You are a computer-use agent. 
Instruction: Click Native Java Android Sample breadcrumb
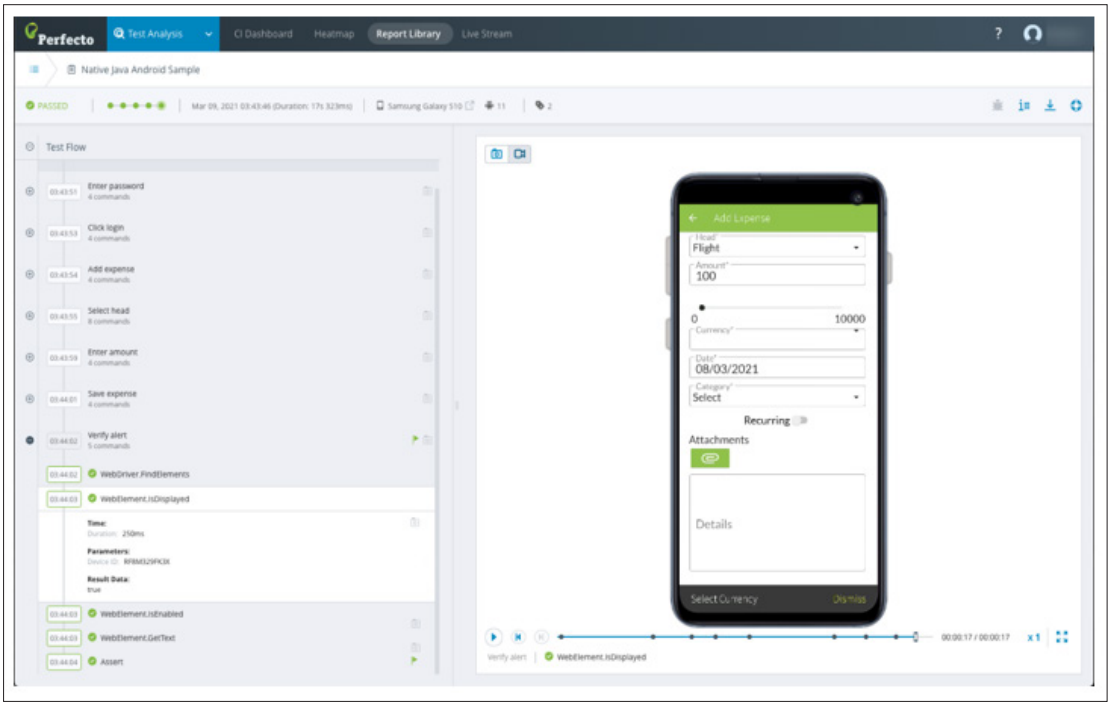[x=140, y=69]
